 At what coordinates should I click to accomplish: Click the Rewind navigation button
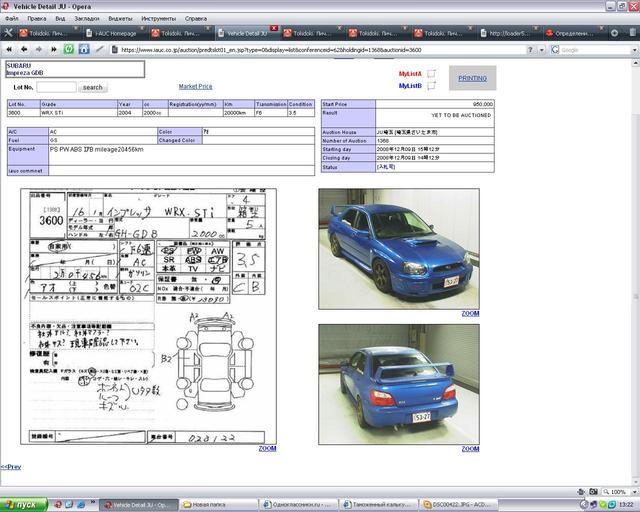pos(9,49)
